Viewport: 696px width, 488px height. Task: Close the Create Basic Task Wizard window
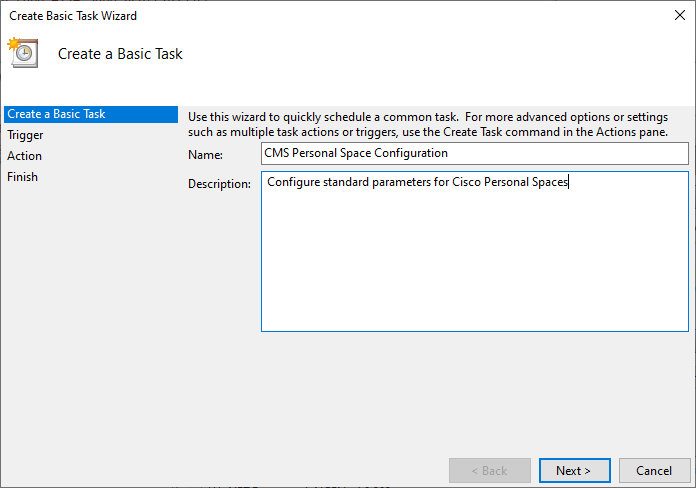point(679,16)
